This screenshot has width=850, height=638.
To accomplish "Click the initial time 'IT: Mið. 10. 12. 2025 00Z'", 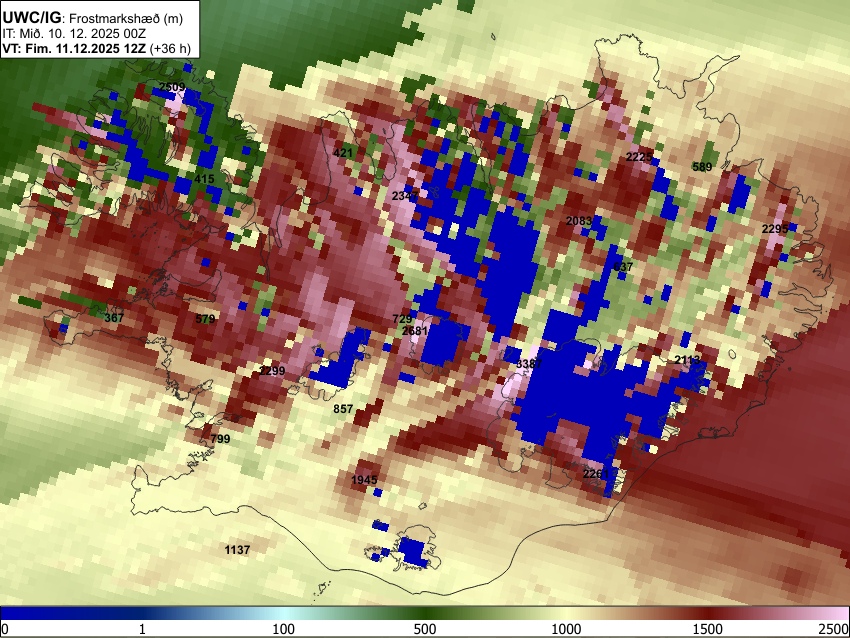I will click(74, 34).
